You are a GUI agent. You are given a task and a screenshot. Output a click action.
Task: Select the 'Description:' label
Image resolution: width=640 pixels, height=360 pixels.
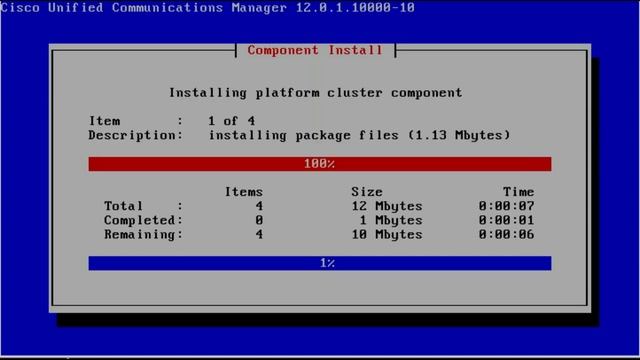point(136,135)
